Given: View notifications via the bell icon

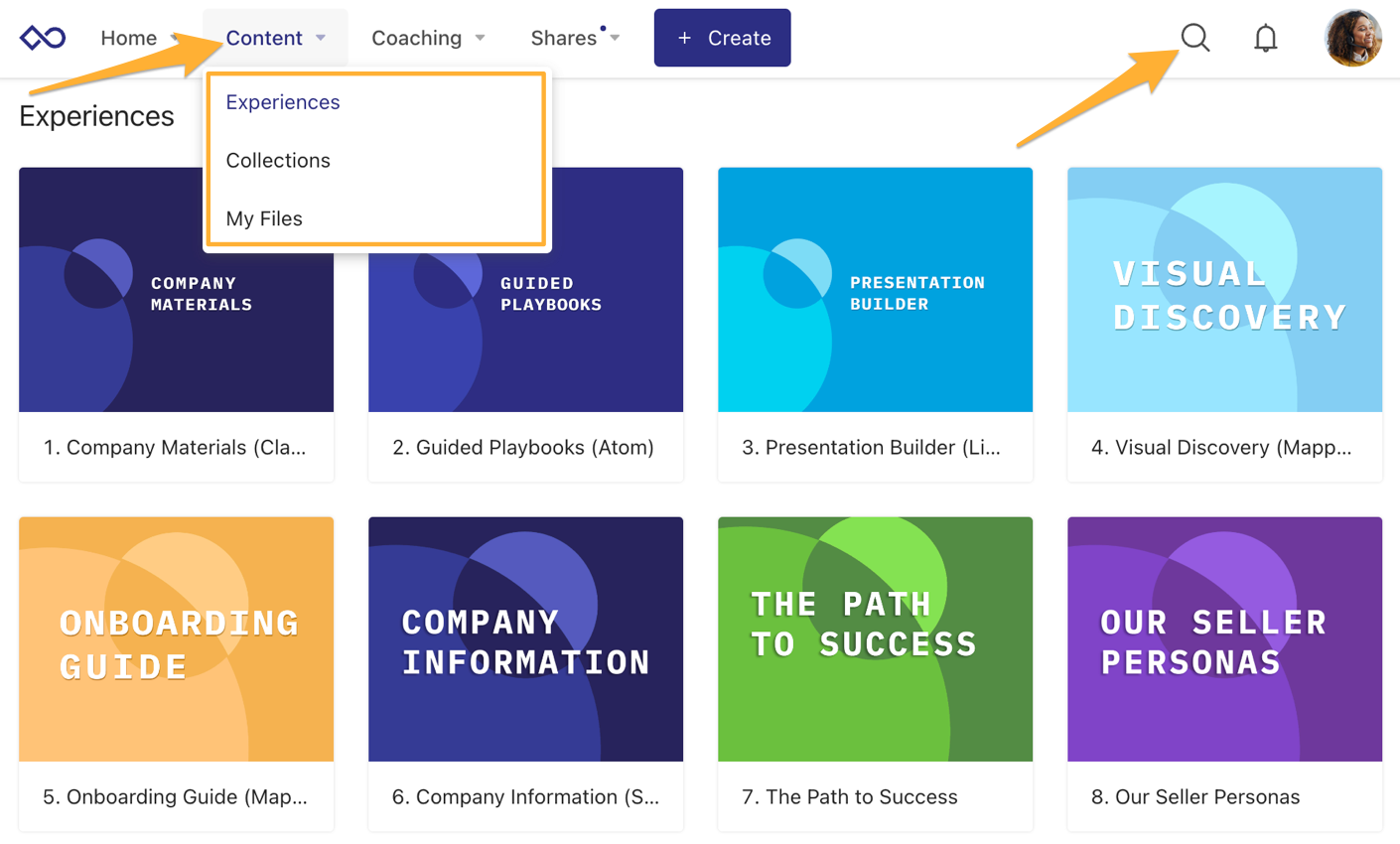Looking at the screenshot, I should point(1265,38).
